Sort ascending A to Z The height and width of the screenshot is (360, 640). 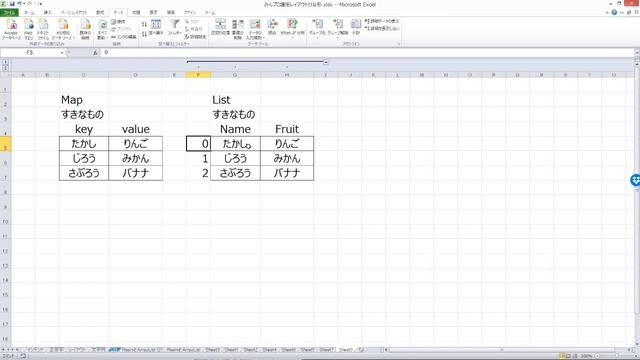tap(144, 24)
